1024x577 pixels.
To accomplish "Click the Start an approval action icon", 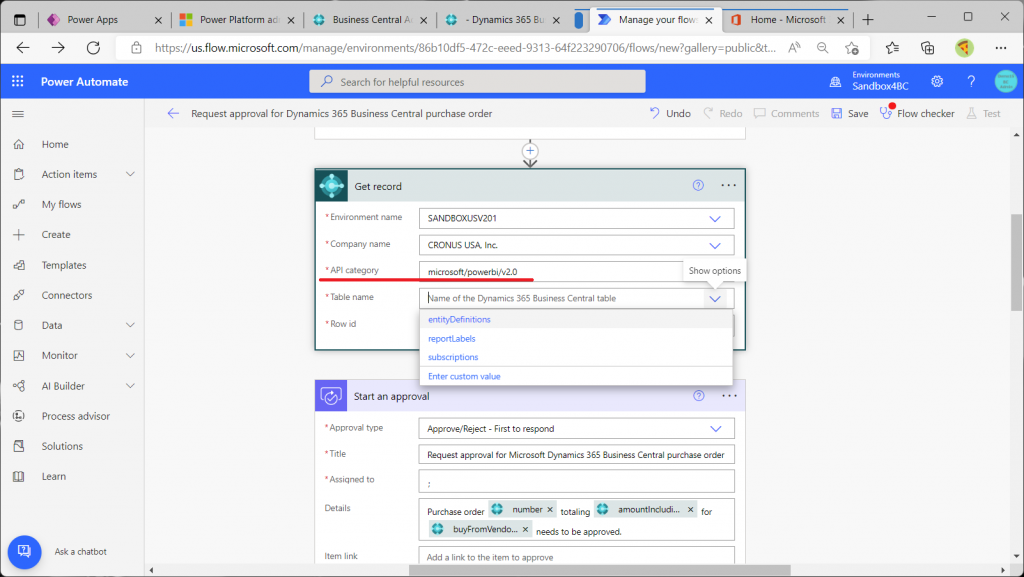I will point(331,396).
